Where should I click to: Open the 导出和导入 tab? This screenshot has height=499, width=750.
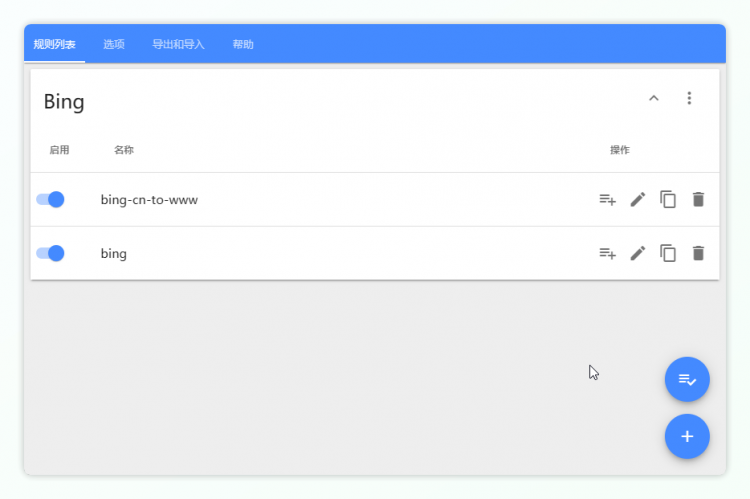(178, 44)
